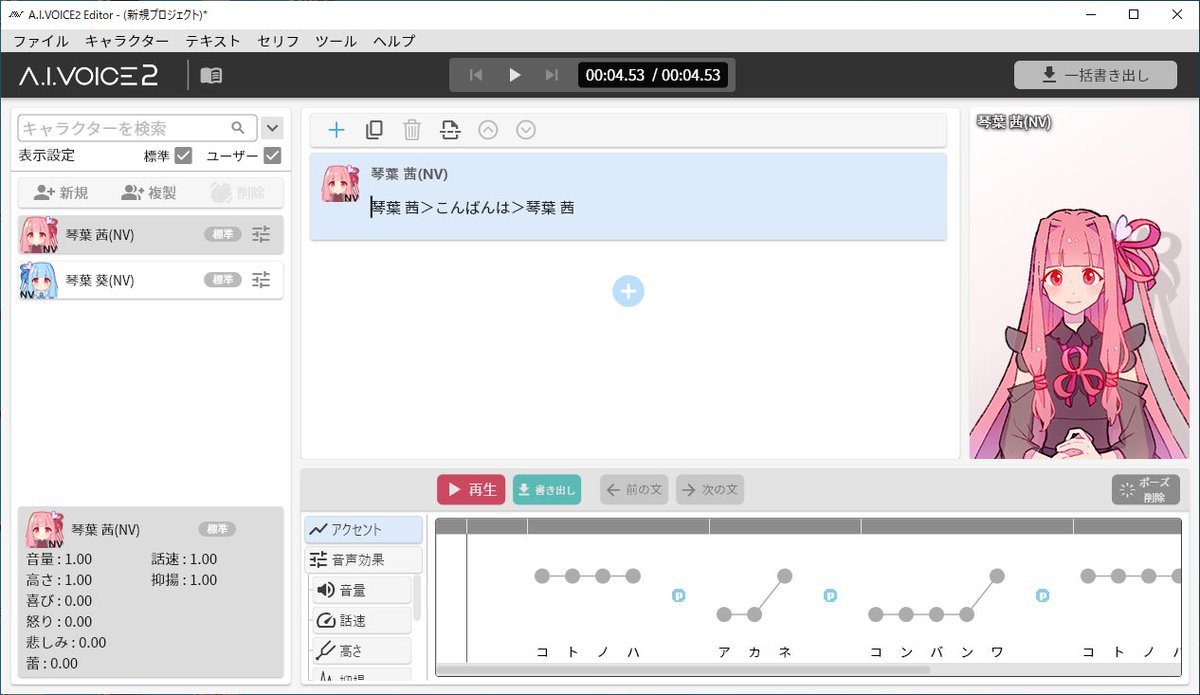Click the accent node above first コ
The image size is (1200, 695).
(542, 576)
